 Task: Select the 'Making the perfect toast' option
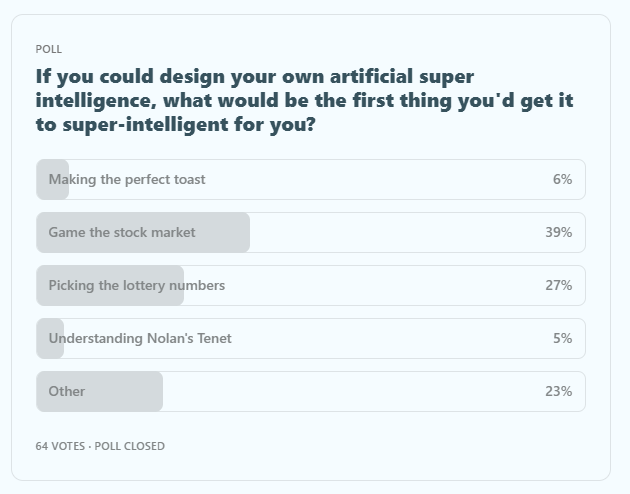click(127, 180)
